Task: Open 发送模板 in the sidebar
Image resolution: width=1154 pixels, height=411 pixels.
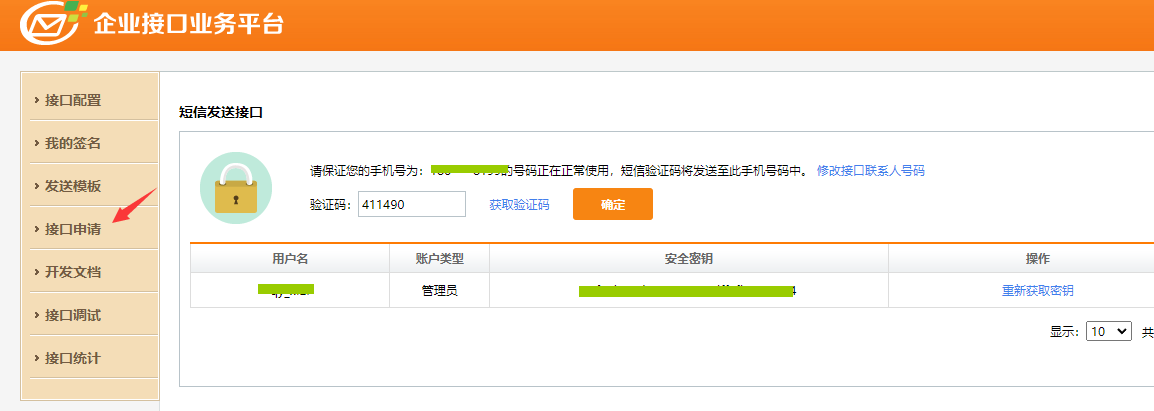Action: (73, 186)
